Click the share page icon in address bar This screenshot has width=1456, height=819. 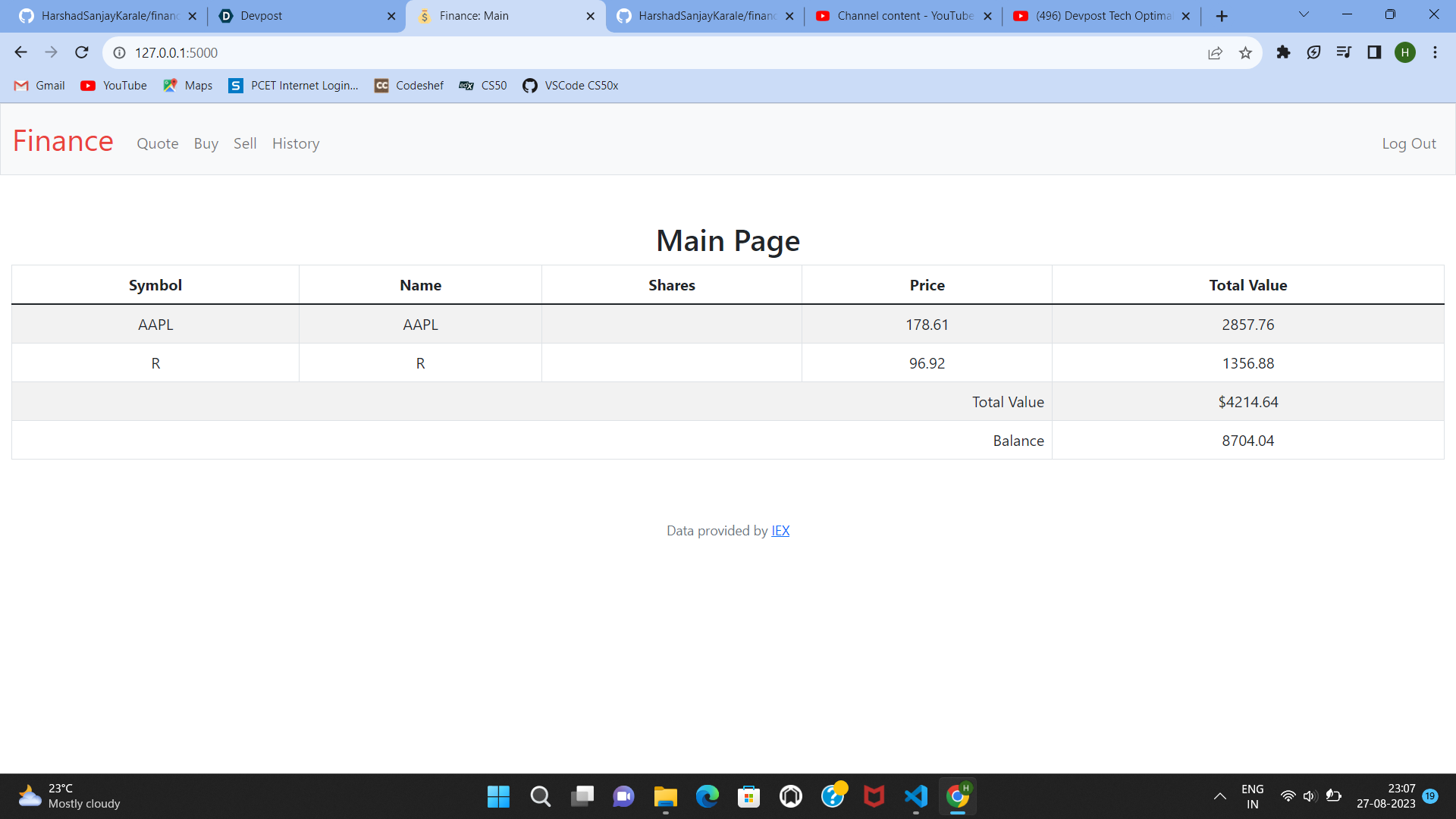(x=1215, y=52)
